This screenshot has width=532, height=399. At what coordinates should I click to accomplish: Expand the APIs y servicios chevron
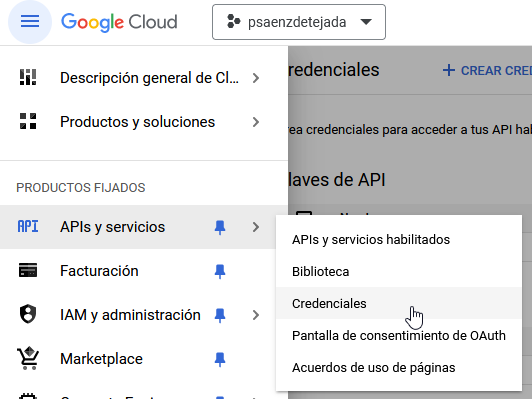(x=256, y=227)
